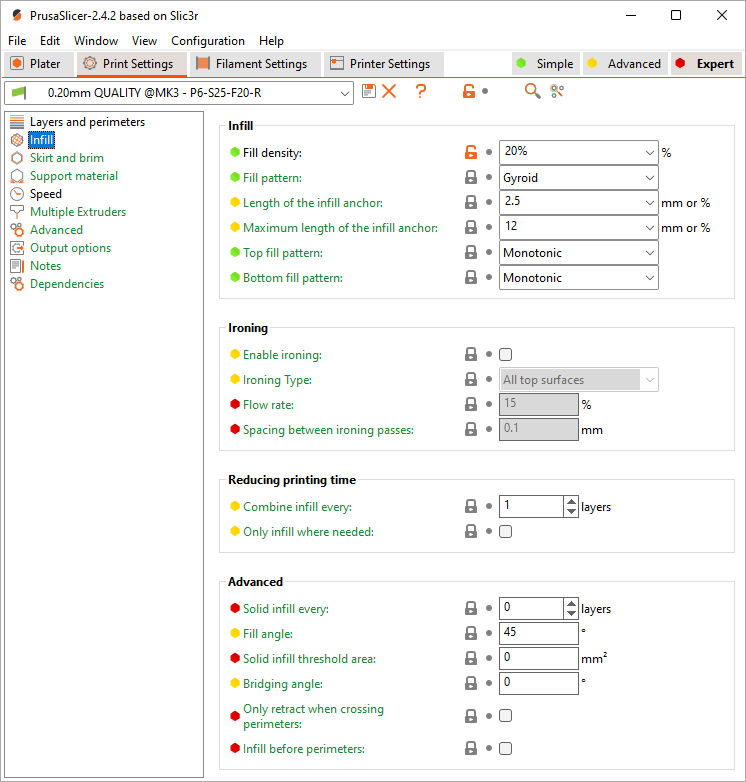Open the Top fill pattern dropdown

pos(578,253)
